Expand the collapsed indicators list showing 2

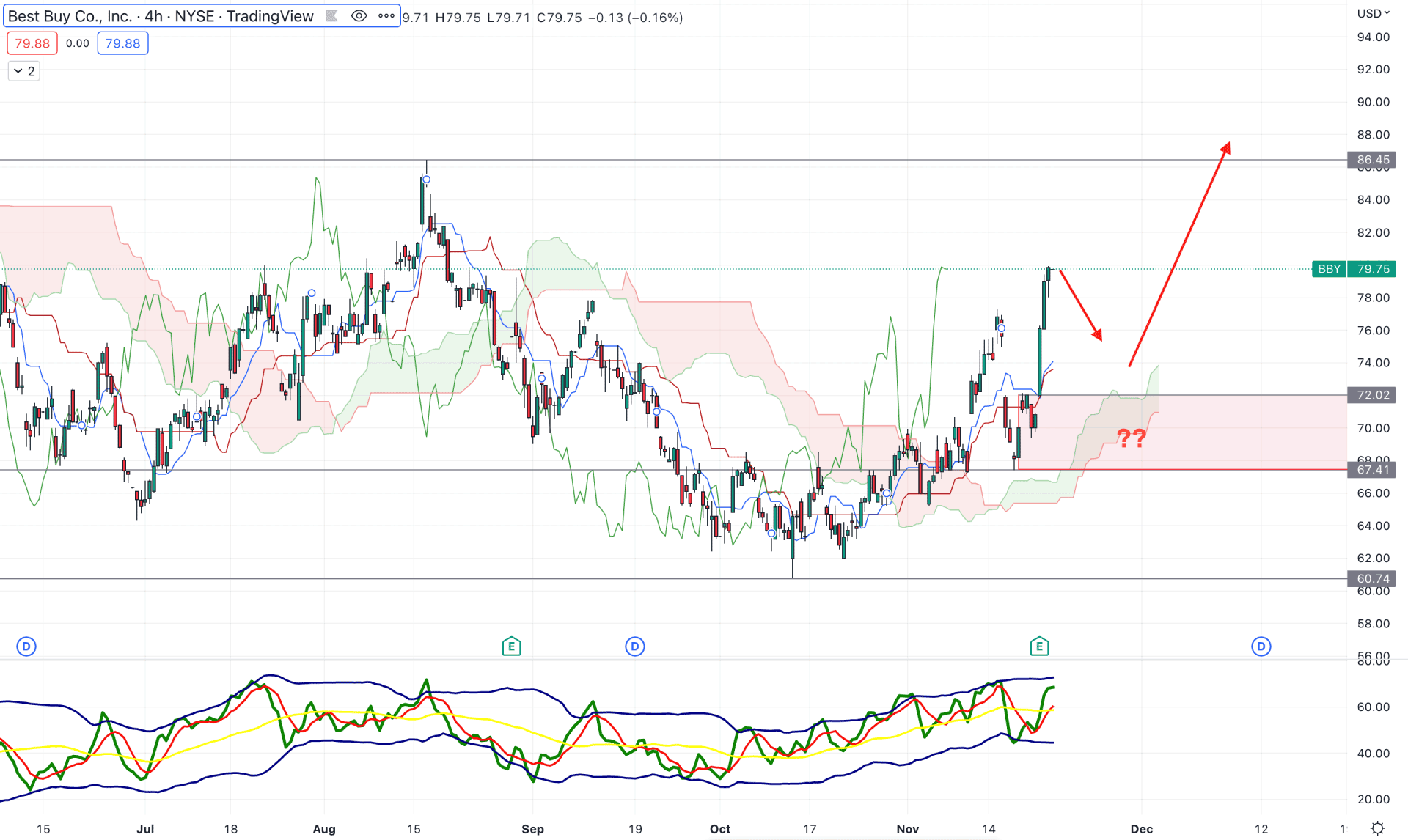point(23,71)
